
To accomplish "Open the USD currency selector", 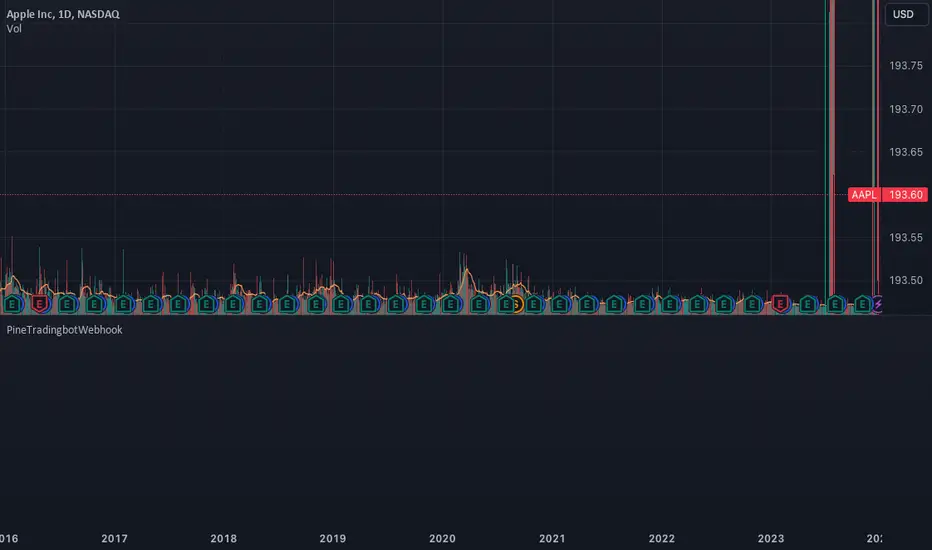I will coord(906,14).
